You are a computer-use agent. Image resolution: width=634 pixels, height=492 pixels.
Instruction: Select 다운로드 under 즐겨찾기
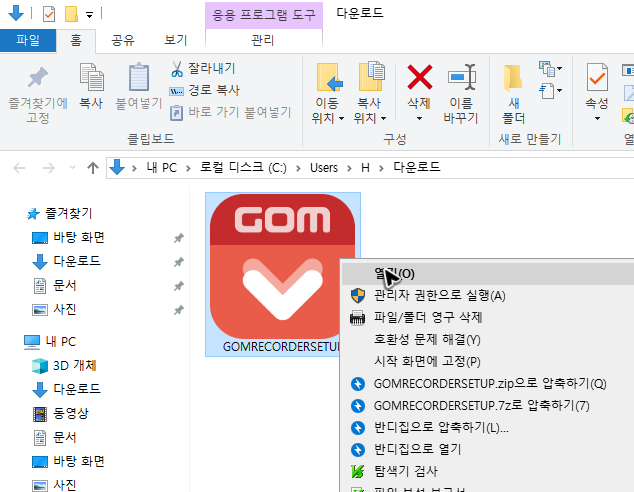coord(77,261)
